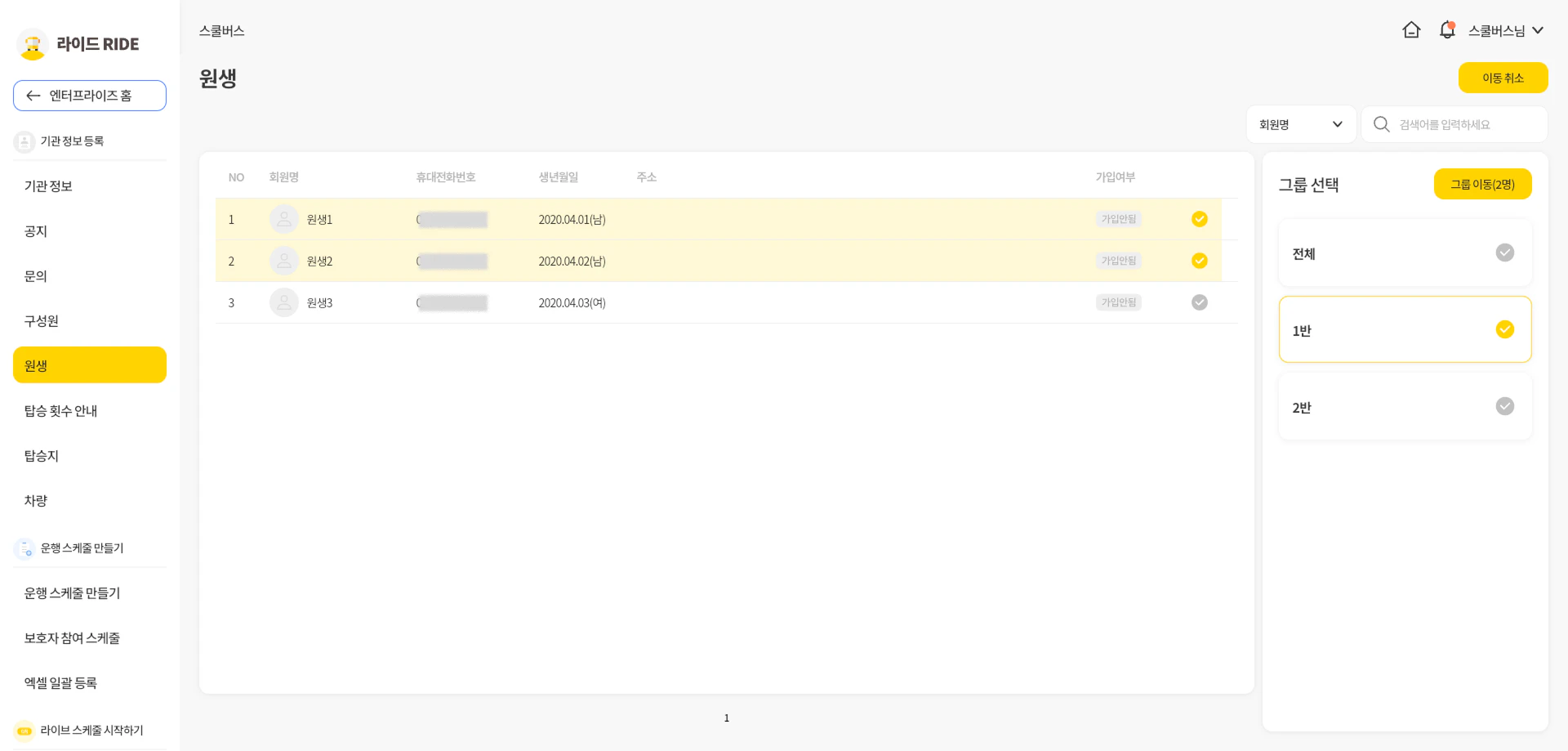
Task: Click the home icon in header
Action: click(1411, 30)
